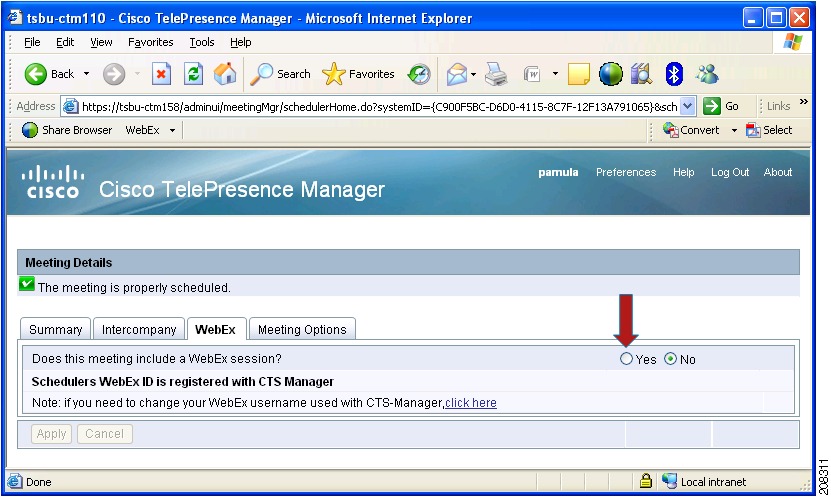The image size is (831, 497).
Task: Open the Help menu in menu bar
Action: pyautogui.click(x=241, y=42)
